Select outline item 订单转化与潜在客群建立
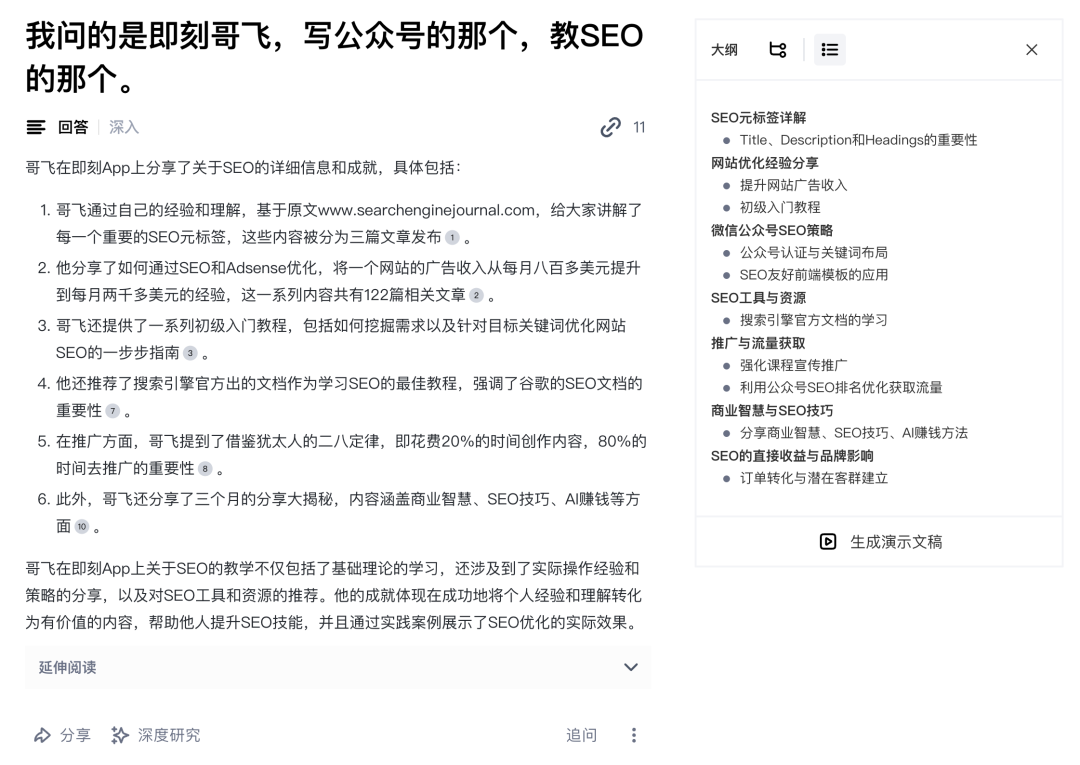Screen dimensions: 1080x765 point(813,479)
